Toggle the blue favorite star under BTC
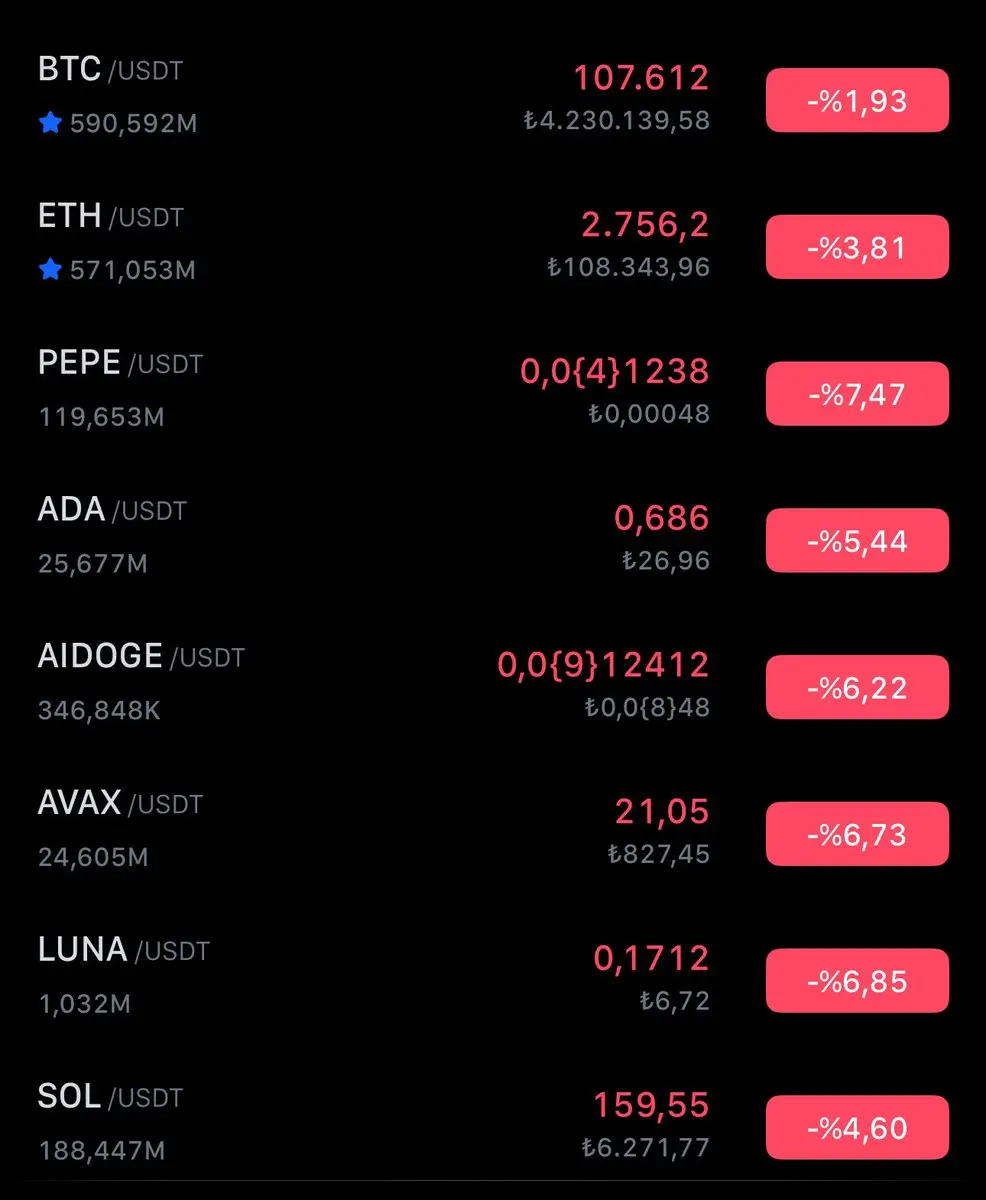Image resolution: width=986 pixels, height=1200 pixels. (50, 123)
